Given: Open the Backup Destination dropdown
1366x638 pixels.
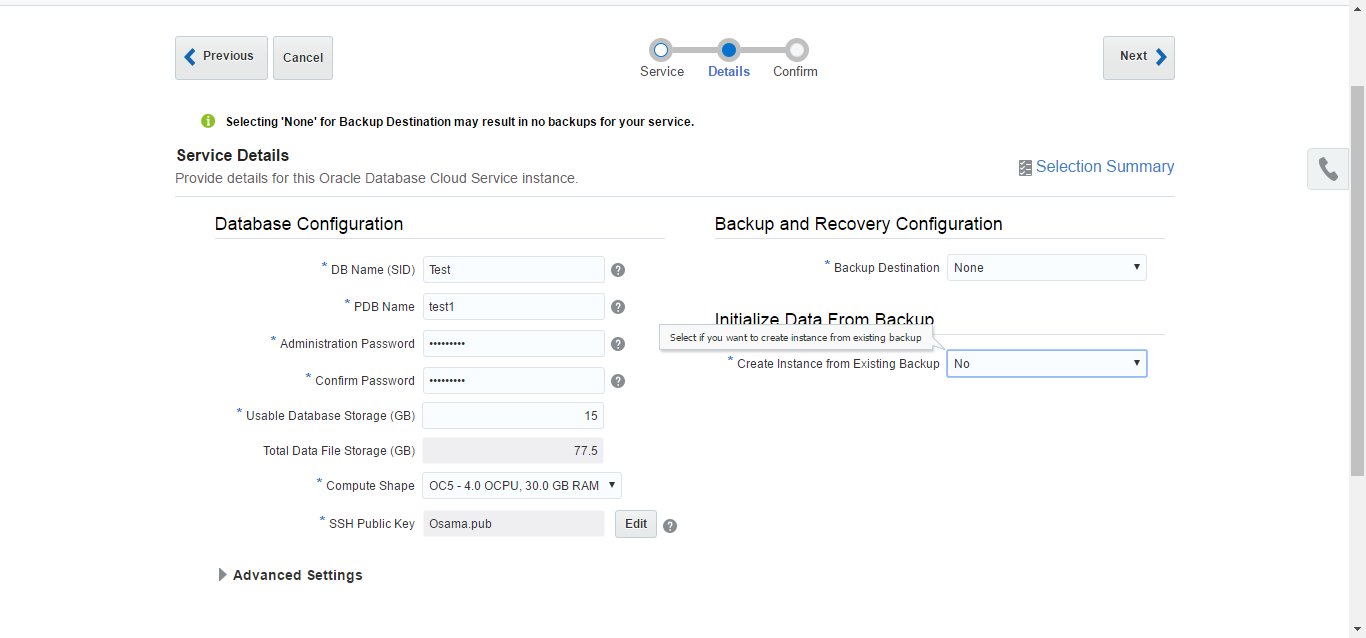Looking at the screenshot, I should tap(1046, 268).
